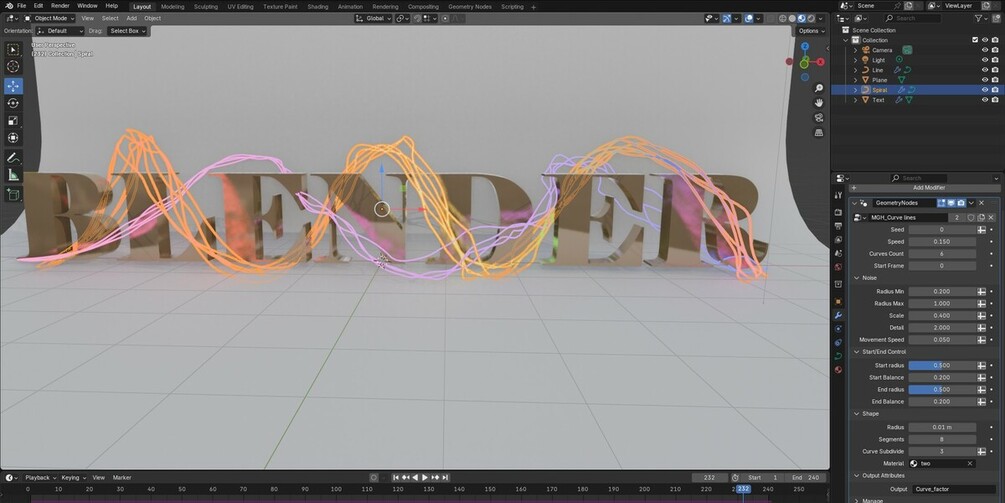
Task: Click the End frame 240 field
Action: click(806, 477)
